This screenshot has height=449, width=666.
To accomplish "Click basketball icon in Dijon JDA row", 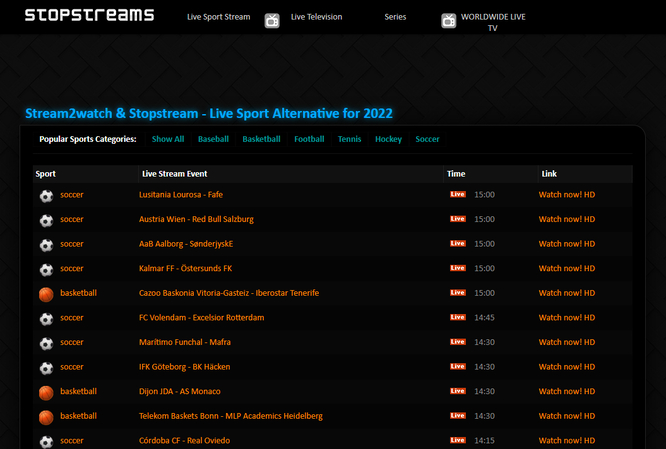I will tap(46, 393).
